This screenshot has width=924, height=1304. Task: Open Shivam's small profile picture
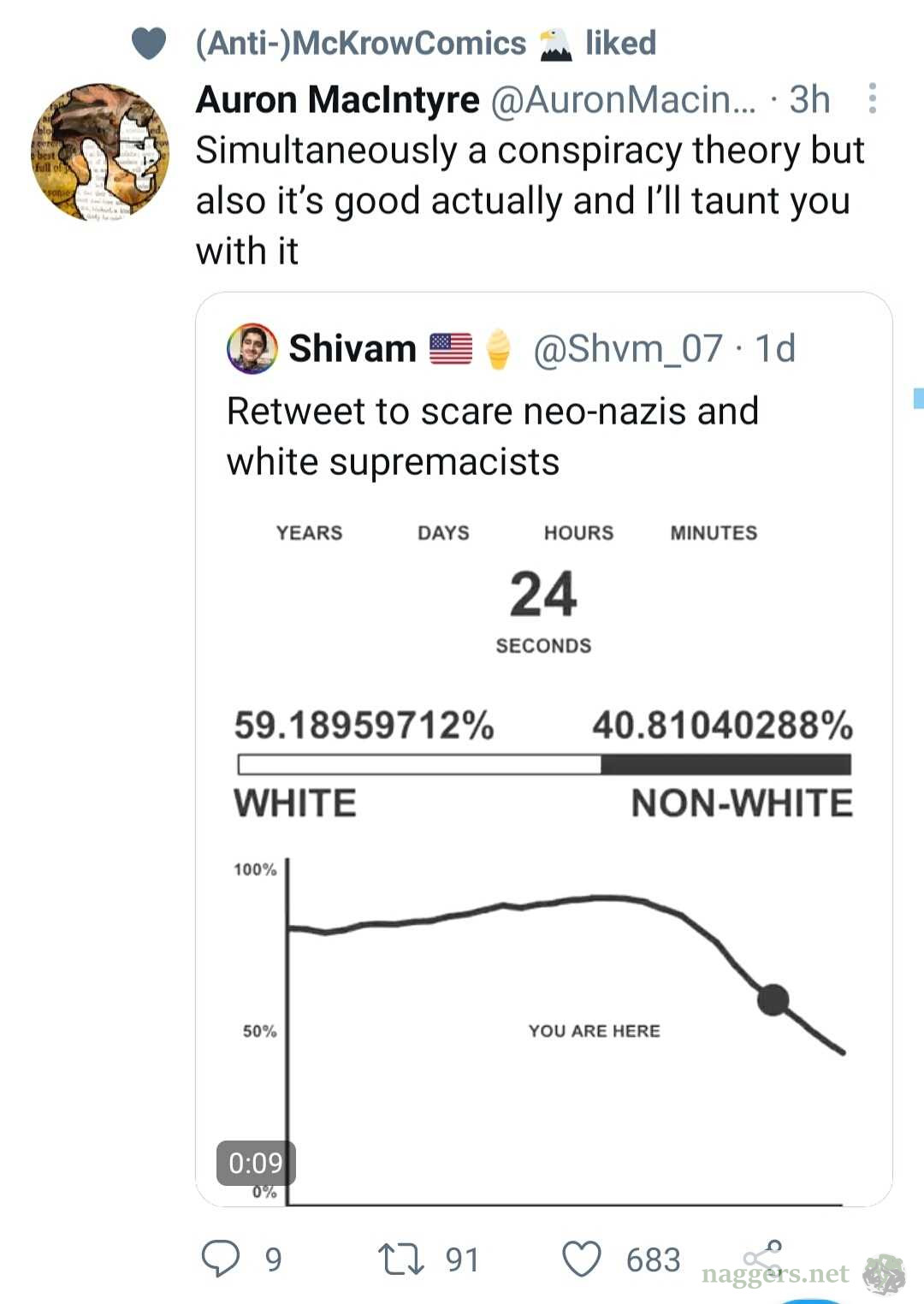click(x=252, y=348)
